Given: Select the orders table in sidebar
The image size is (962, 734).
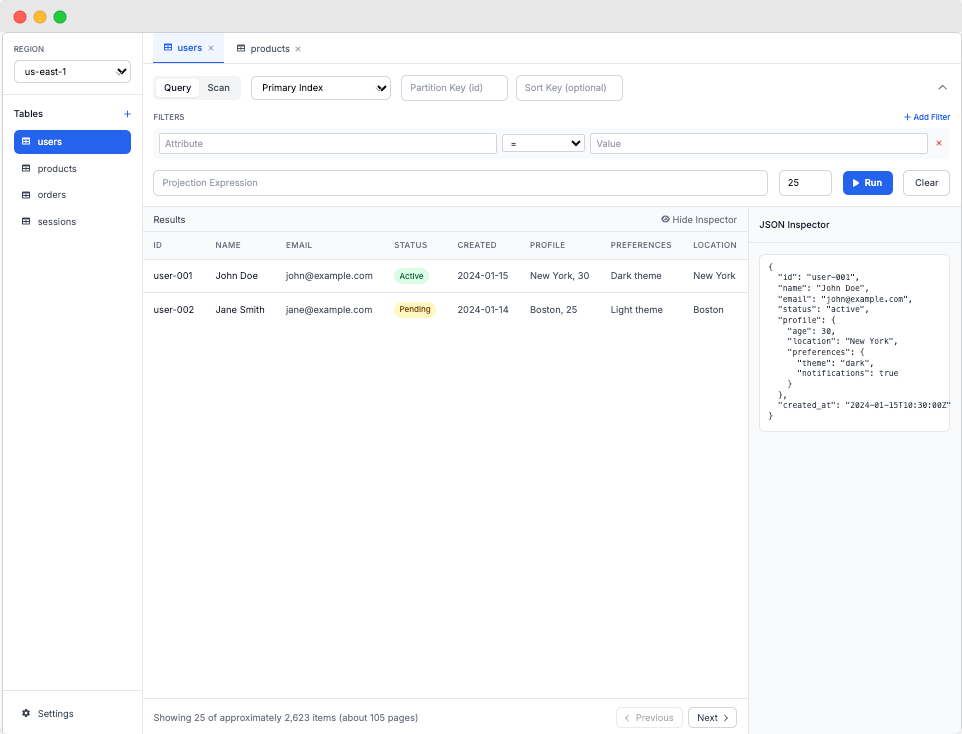Looking at the screenshot, I should 72,195.
